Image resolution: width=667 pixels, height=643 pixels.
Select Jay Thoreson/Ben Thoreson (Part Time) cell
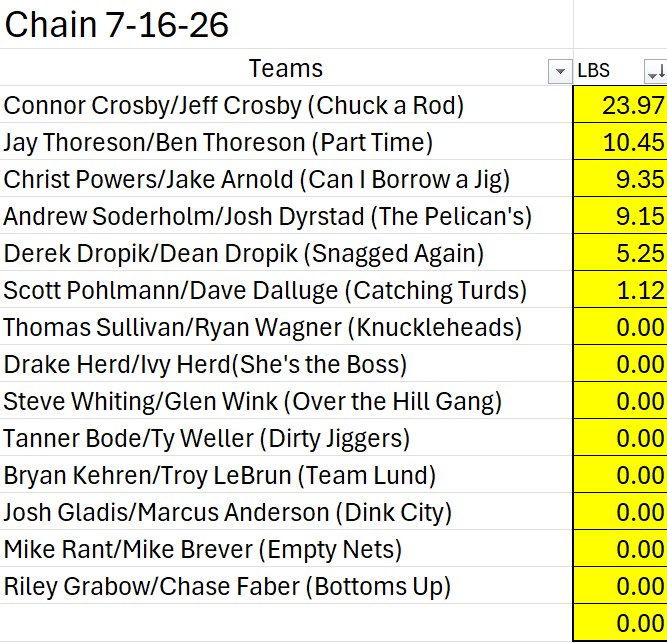286,142
